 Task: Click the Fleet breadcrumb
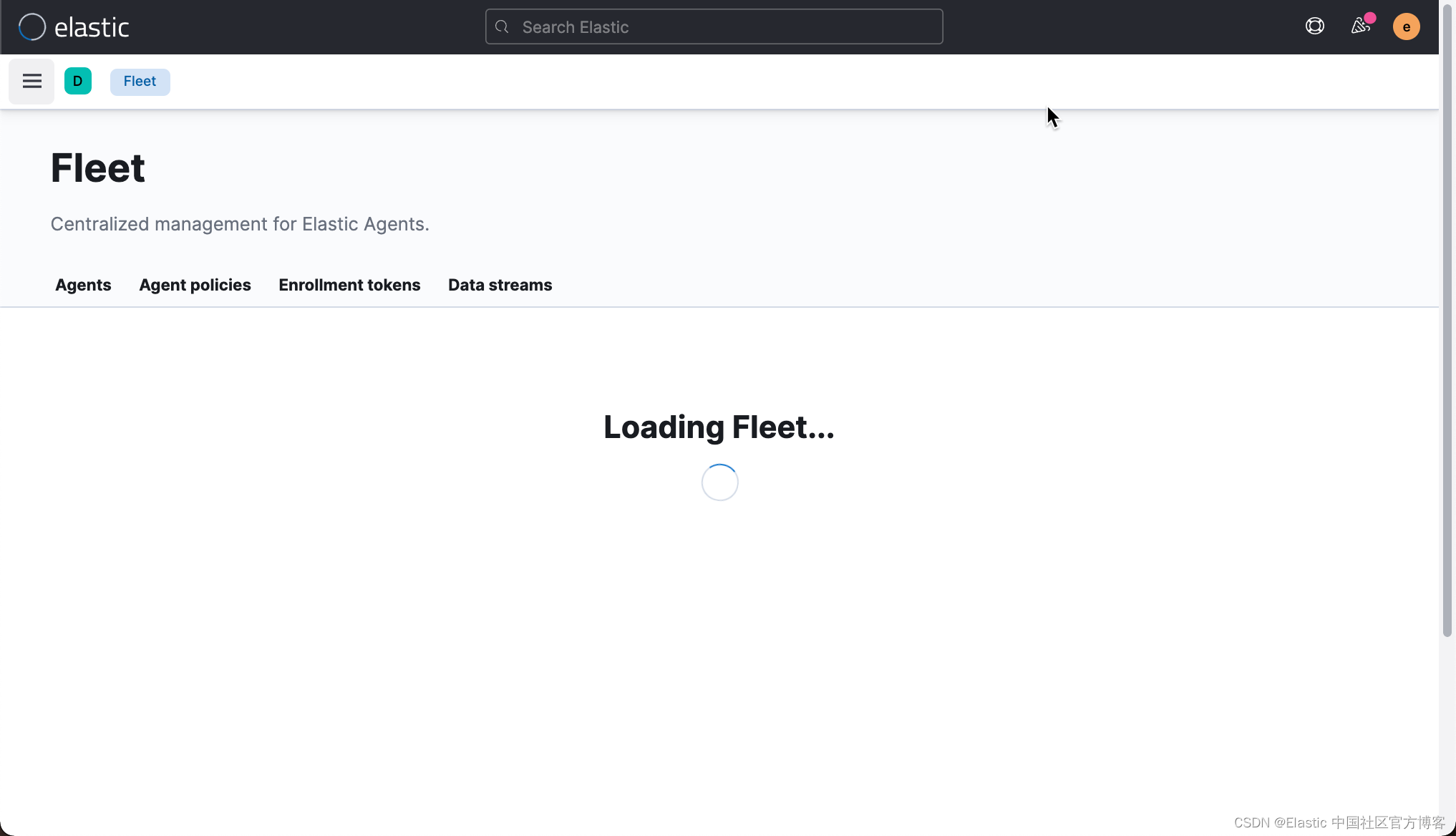pyautogui.click(x=140, y=82)
